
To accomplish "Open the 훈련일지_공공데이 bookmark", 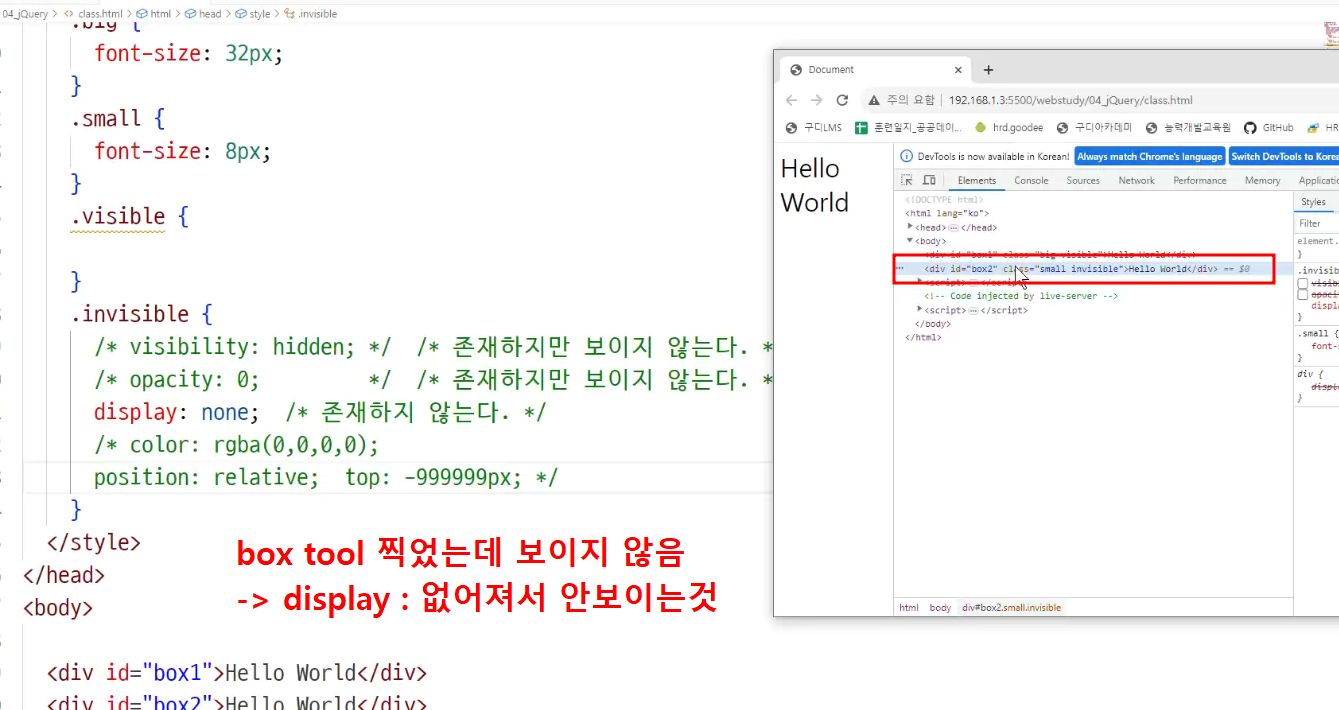I will 908,128.
